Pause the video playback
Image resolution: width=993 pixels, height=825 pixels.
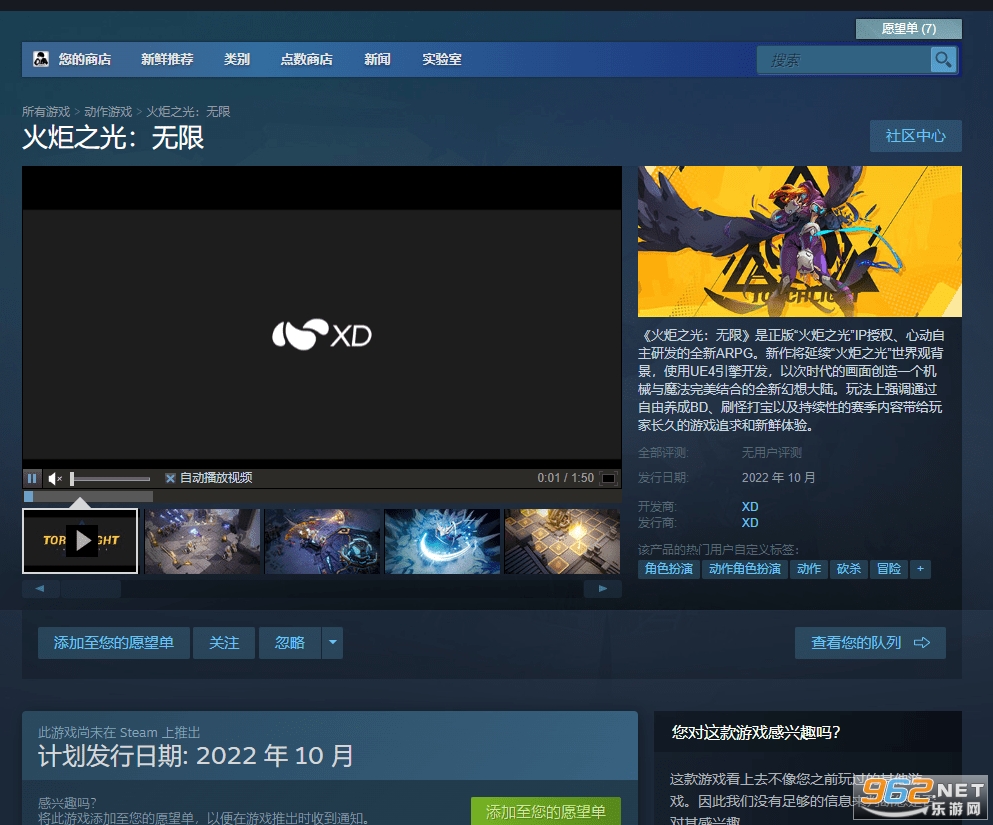[x=31, y=478]
